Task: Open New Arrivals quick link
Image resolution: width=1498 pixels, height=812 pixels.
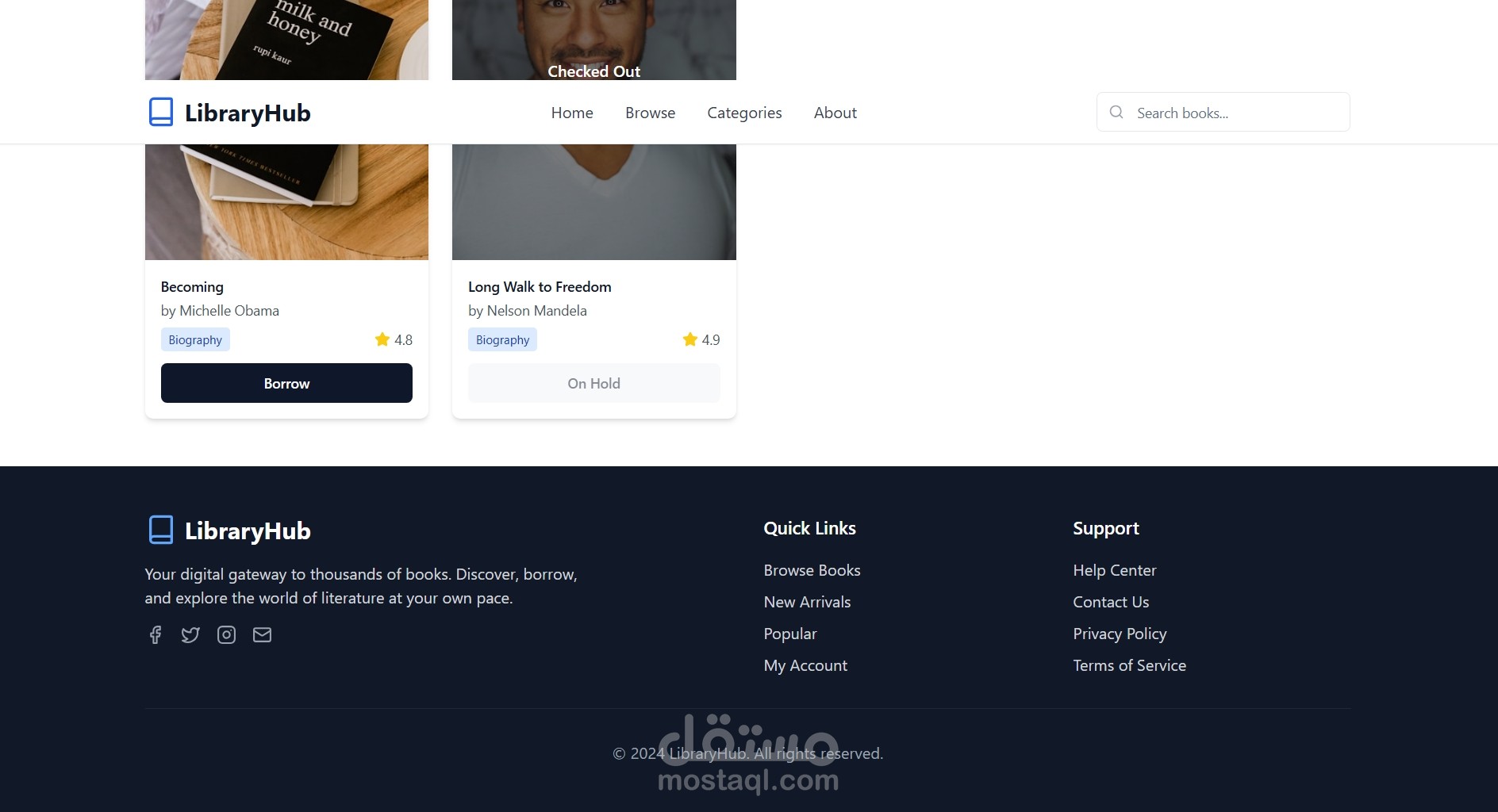Action: (x=807, y=602)
